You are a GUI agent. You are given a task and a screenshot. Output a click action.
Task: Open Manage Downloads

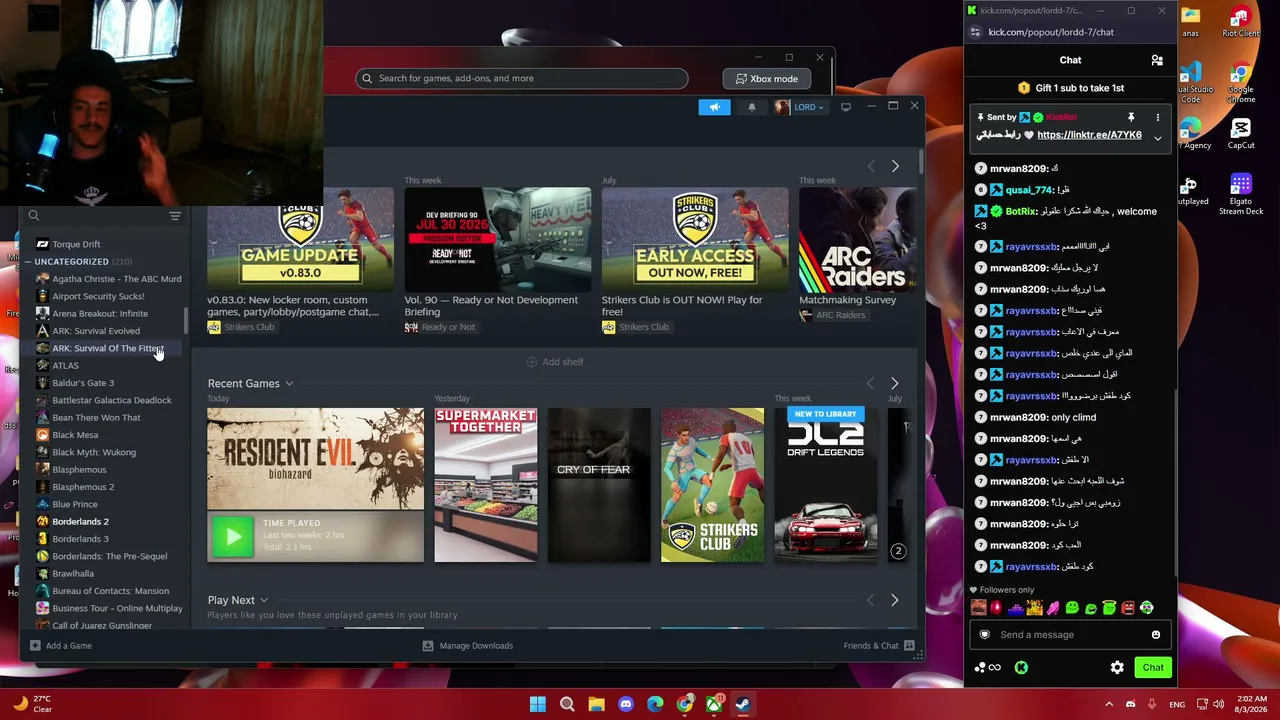click(x=468, y=646)
